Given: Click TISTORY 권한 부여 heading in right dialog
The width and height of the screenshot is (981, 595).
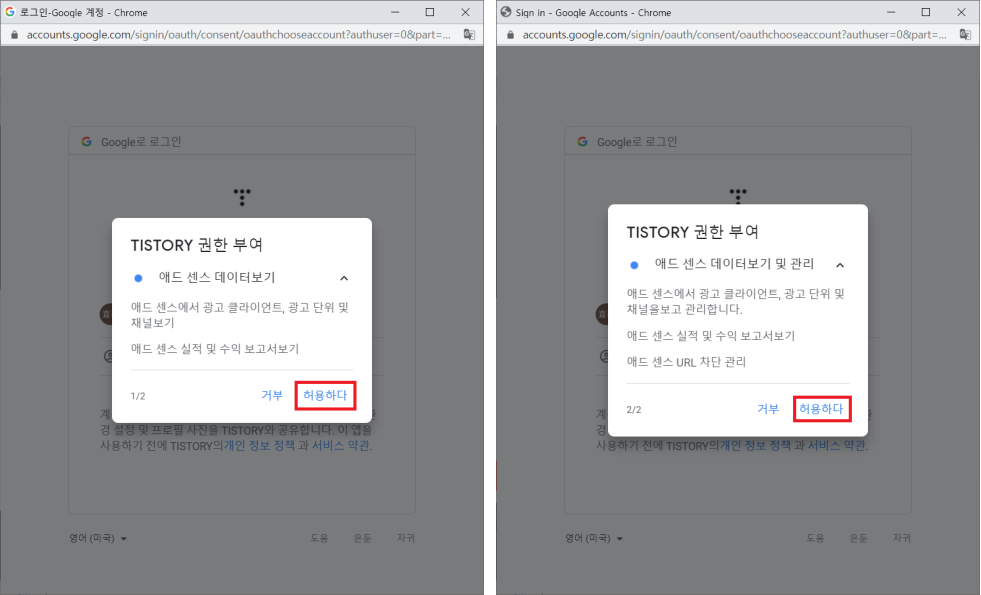Looking at the screenshot, I should pyautogui.click(x=693, y=232).
